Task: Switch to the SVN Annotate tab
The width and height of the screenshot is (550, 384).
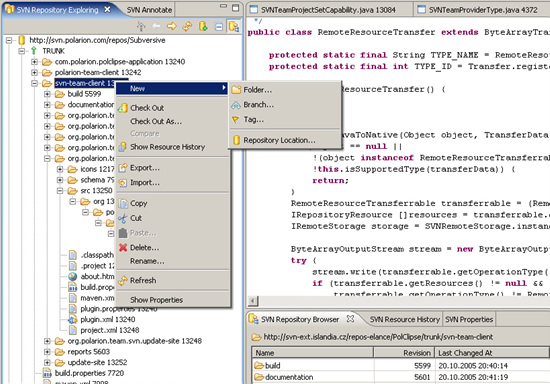Action: tap(149, 10)
